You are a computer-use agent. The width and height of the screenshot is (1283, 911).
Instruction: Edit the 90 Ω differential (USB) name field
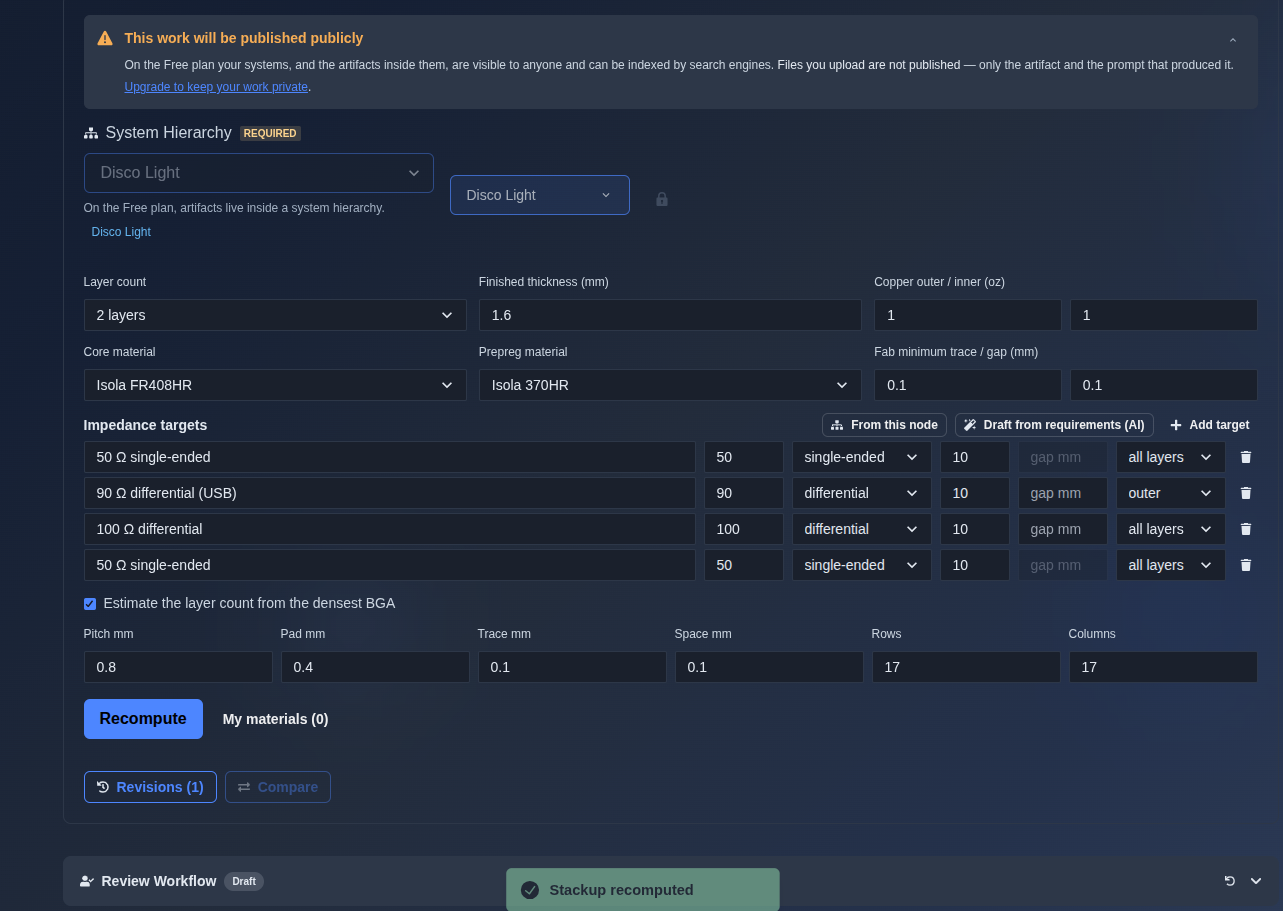pos(390,493)
